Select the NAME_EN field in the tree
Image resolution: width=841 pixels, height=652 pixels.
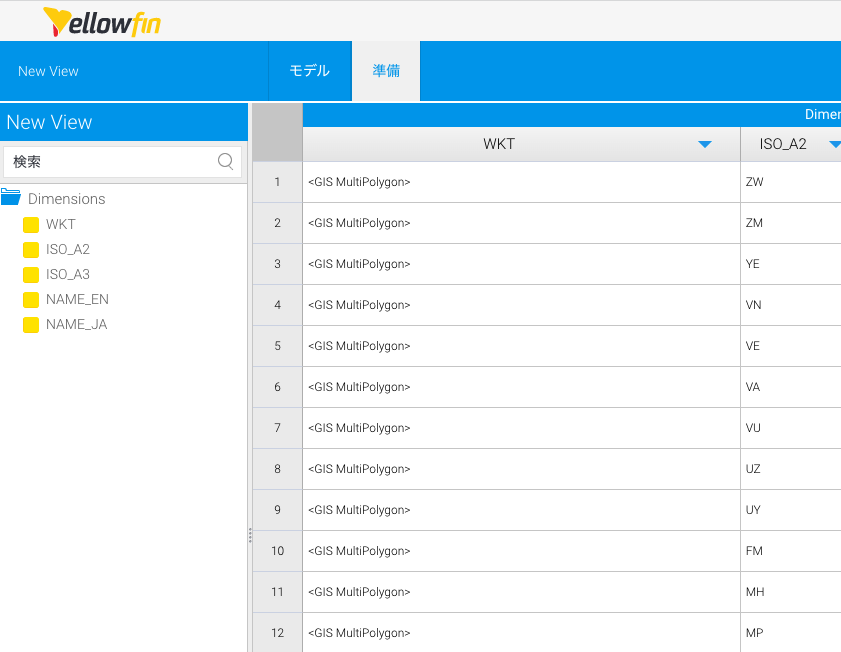(x=77, y=299)
